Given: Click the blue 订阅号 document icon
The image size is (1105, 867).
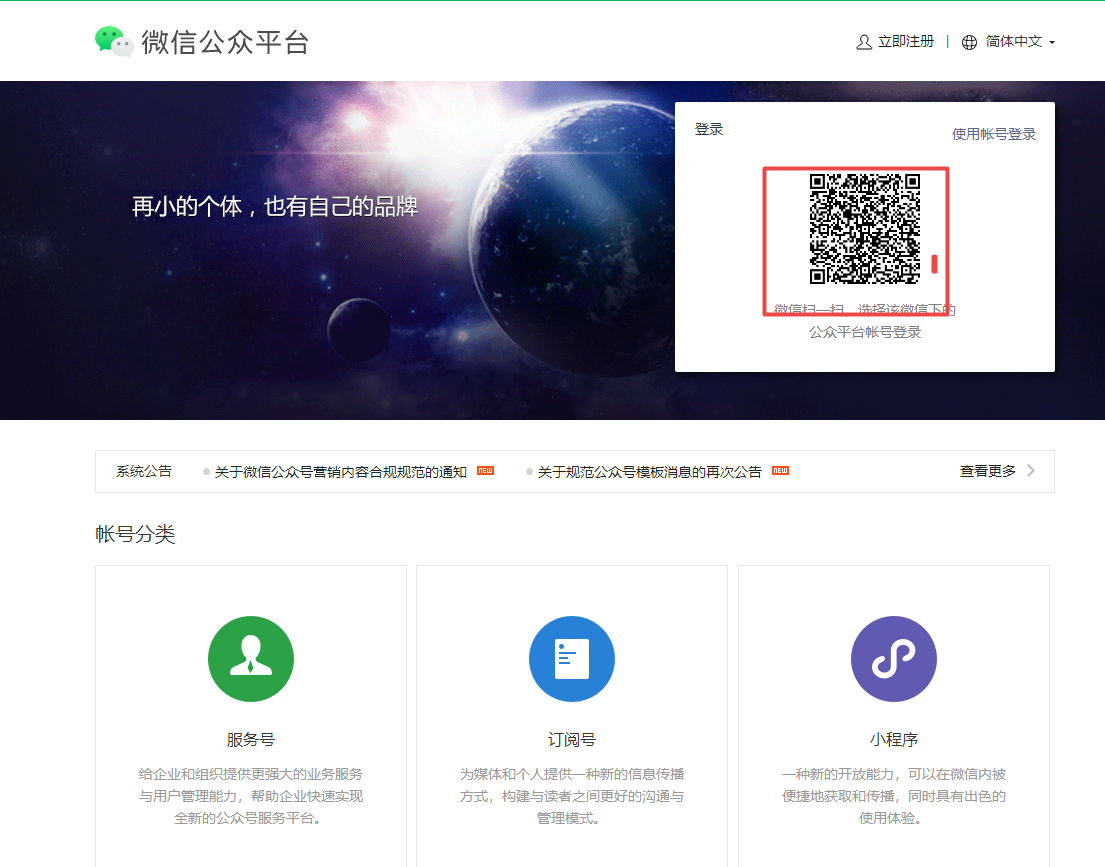Looking at the screenshot, I should 572,659.
